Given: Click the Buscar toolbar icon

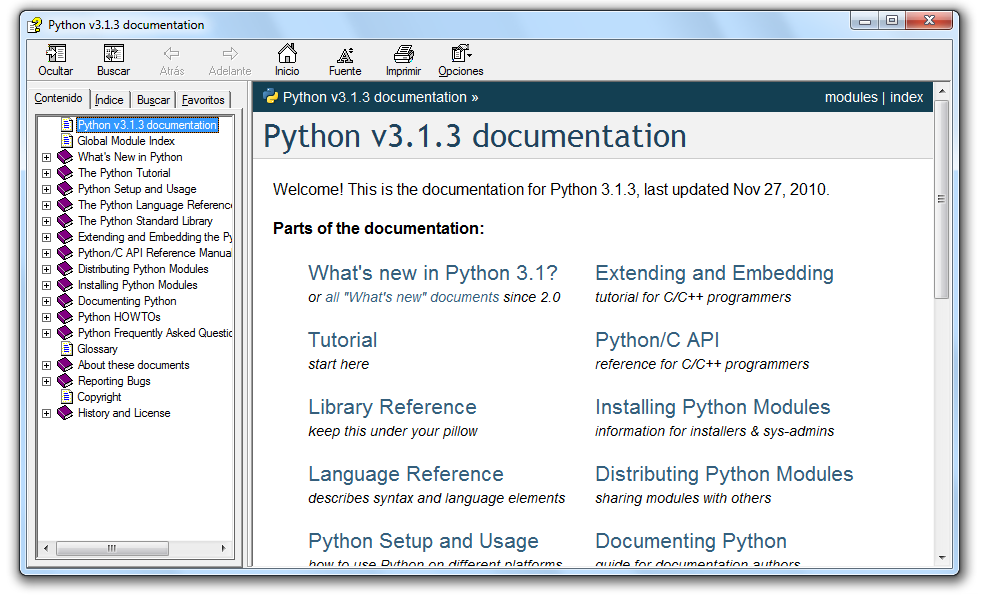Looking at the screenshot, I should (113, 54).
